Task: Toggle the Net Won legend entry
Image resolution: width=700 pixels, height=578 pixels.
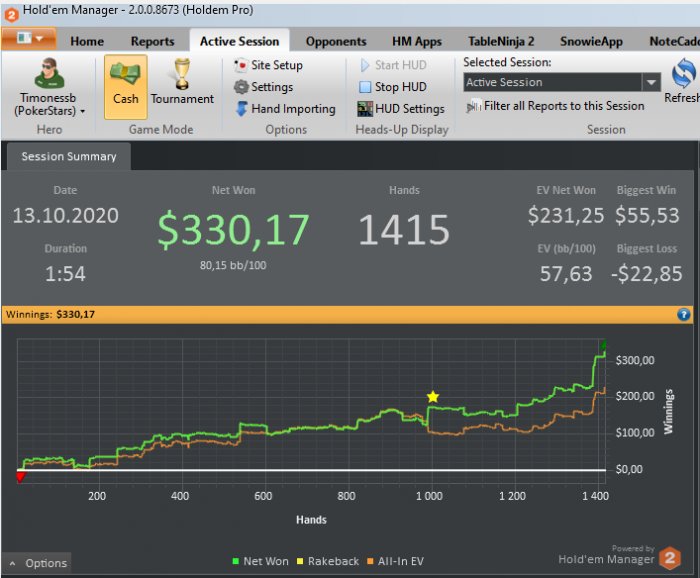Action: [x=260, y=561]
